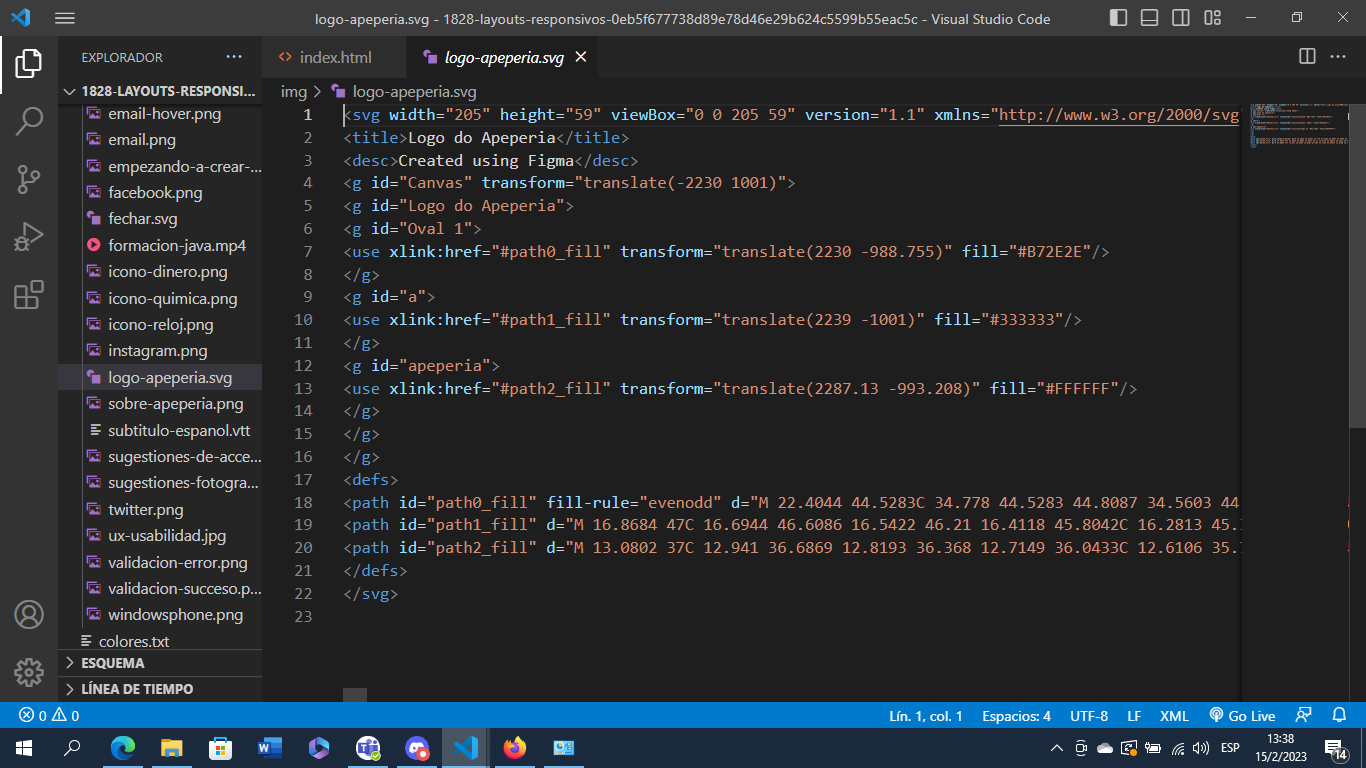The height and width of the screenshot is (768, 1366).
Task: Open Explorer Views and More Actions ellipsis
Action: (x=234, y=57)
